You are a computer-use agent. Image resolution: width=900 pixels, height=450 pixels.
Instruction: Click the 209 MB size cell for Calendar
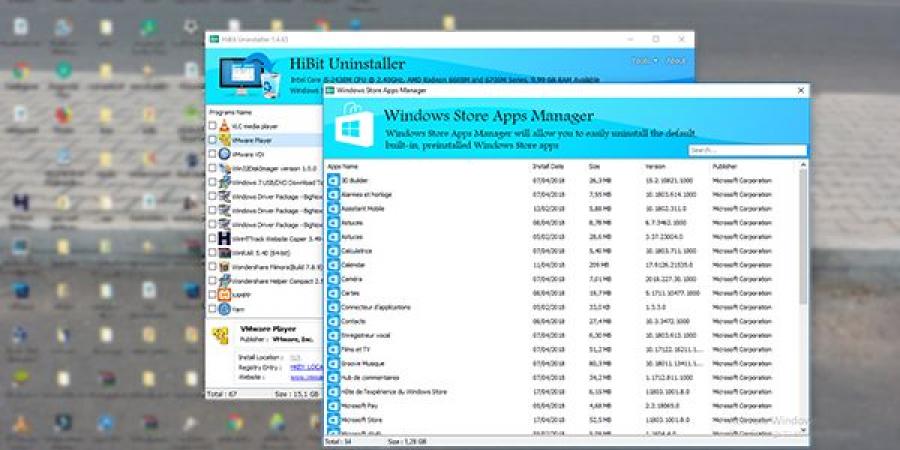pyautogui.click(x=598, y=265)
